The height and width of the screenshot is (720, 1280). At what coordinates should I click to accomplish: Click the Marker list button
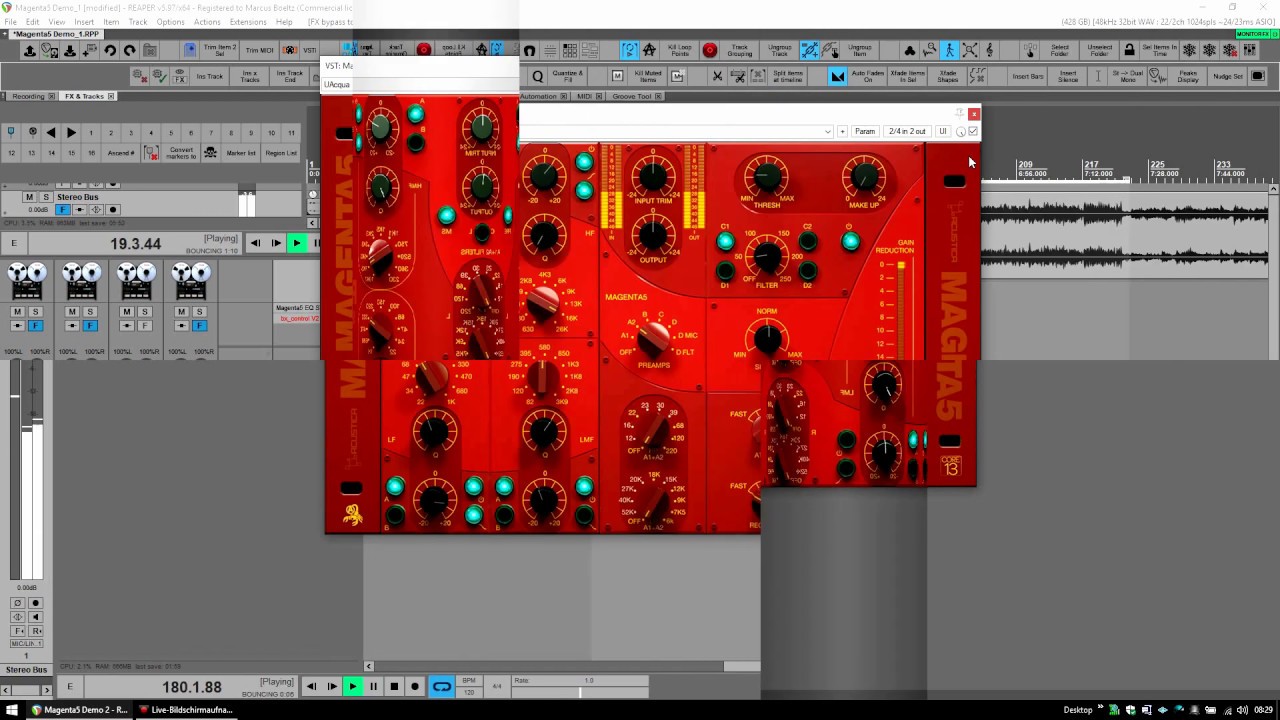tap(241, 153)
